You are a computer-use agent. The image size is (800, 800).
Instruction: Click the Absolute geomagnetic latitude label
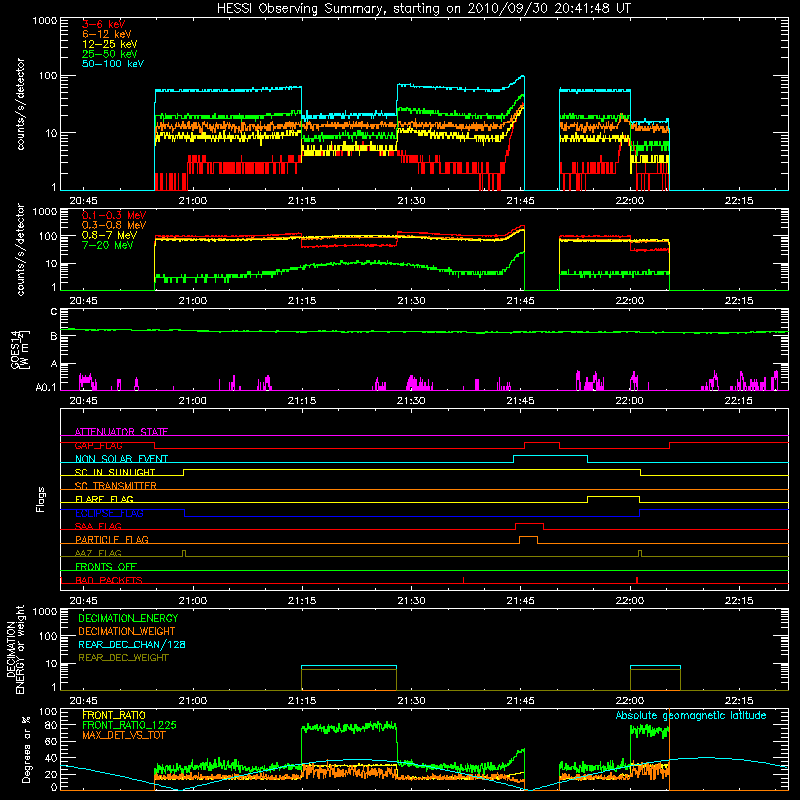[691, 715]
